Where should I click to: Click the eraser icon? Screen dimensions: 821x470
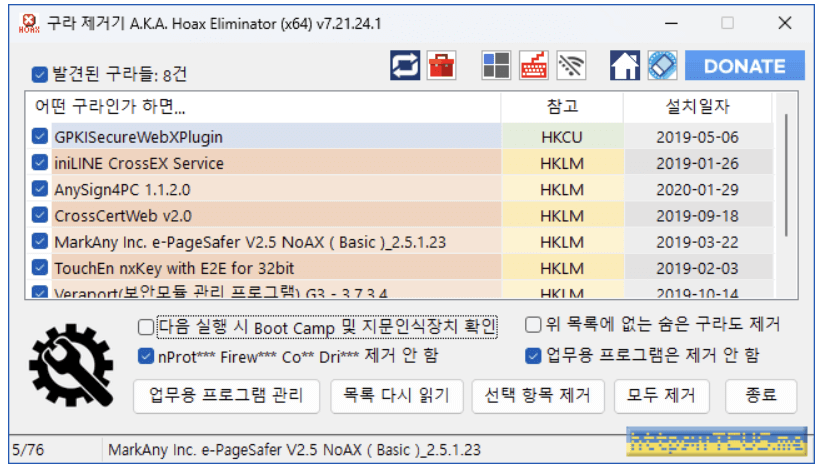(662, 65)
